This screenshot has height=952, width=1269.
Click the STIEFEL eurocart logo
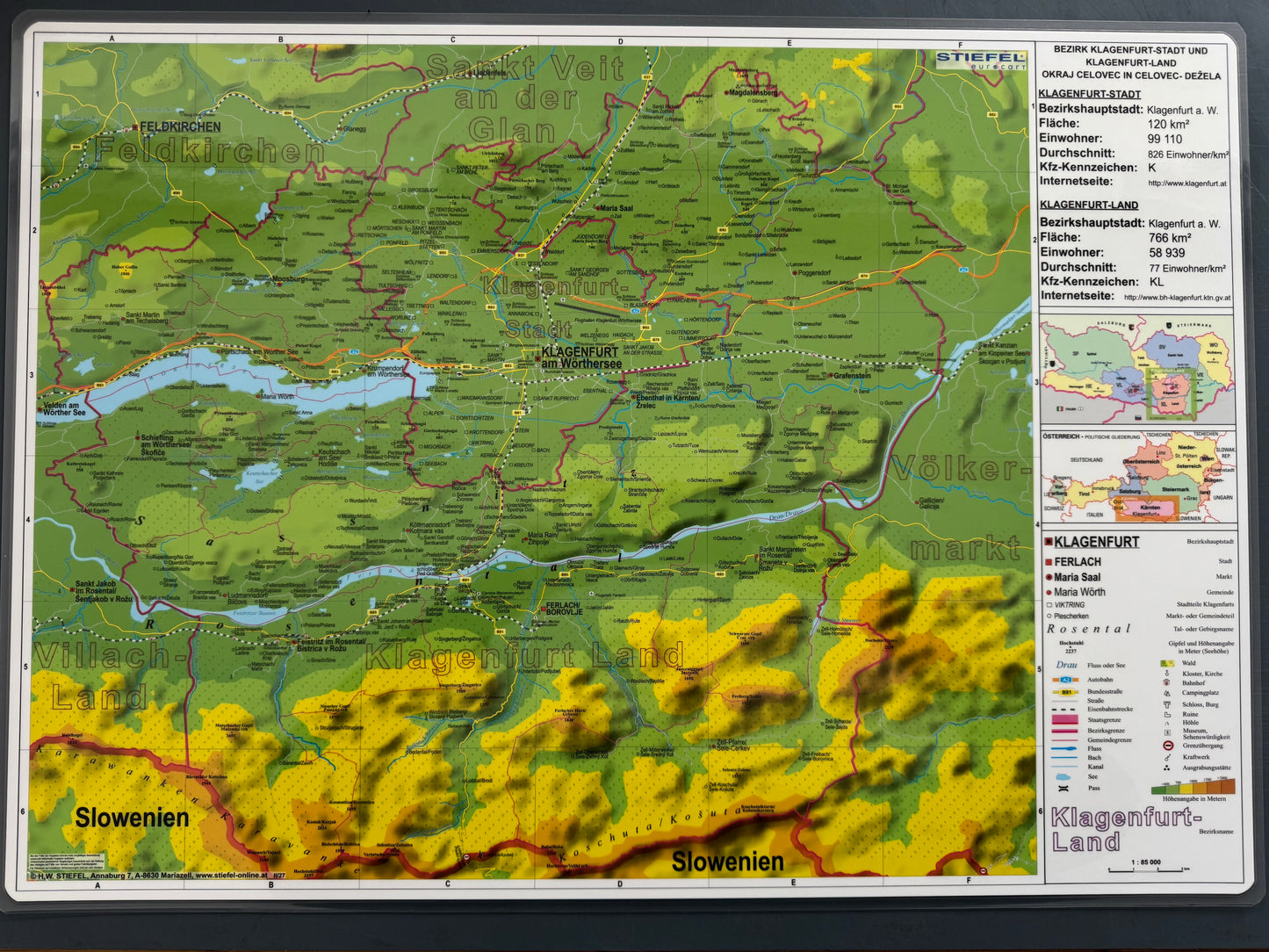[x=979, y=60]
